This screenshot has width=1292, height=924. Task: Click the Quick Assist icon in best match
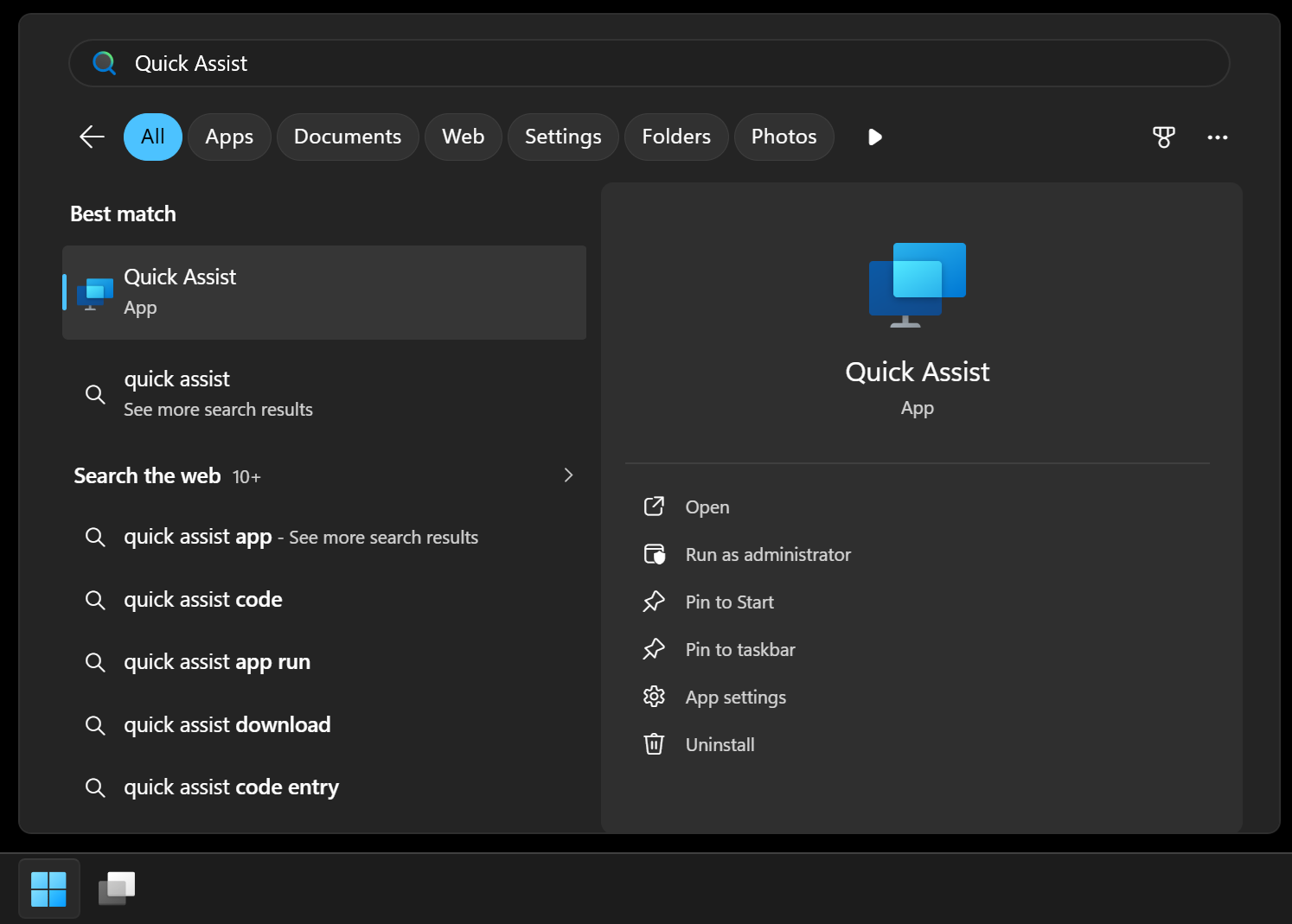point(95,293)
